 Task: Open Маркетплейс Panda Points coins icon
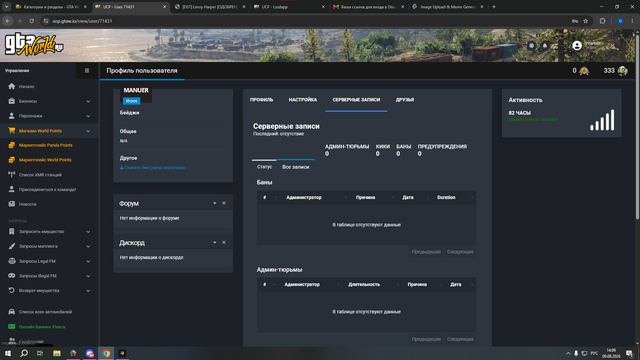11,145
